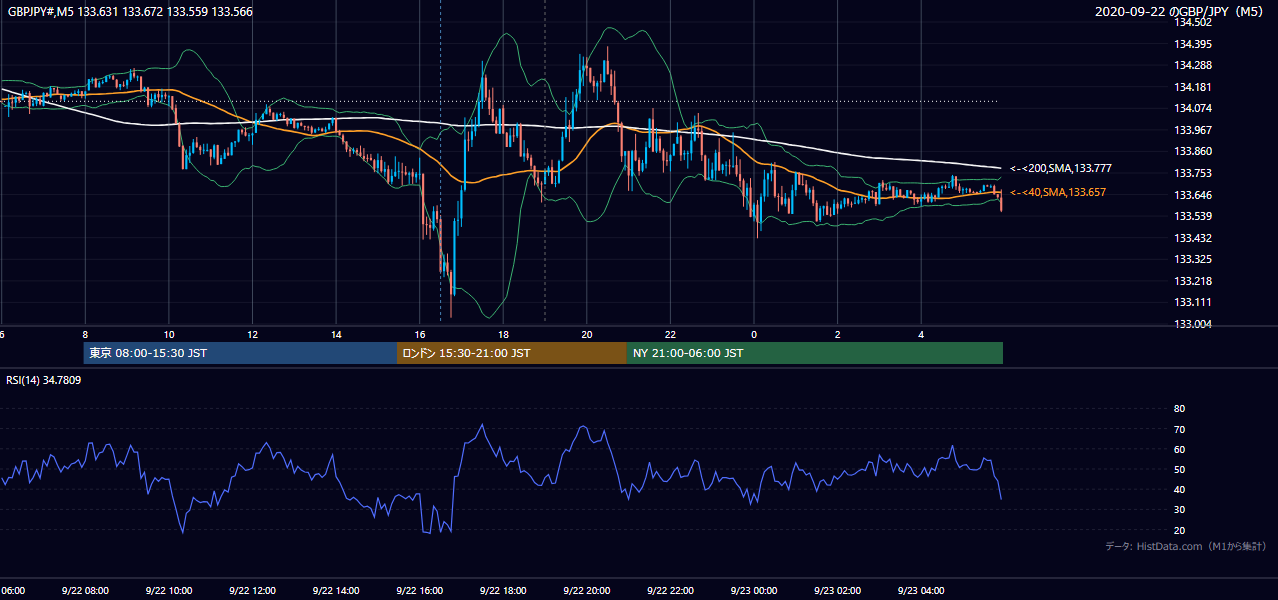This screenshot has width=1278, height=600.
Task: Click the 200 SMA 133.777 label
Action: coord(1061,168)
